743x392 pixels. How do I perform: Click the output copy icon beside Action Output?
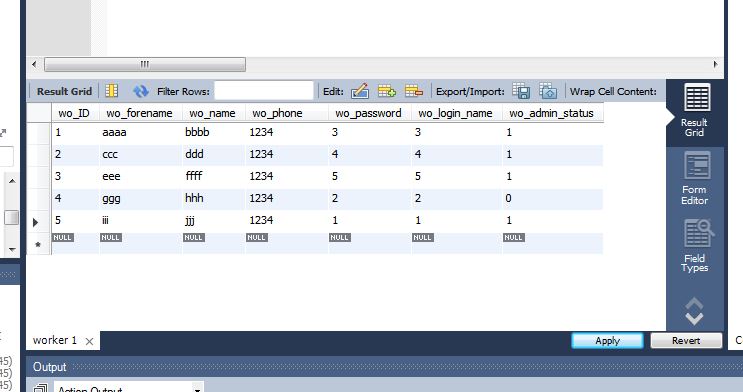pos(41,388)
